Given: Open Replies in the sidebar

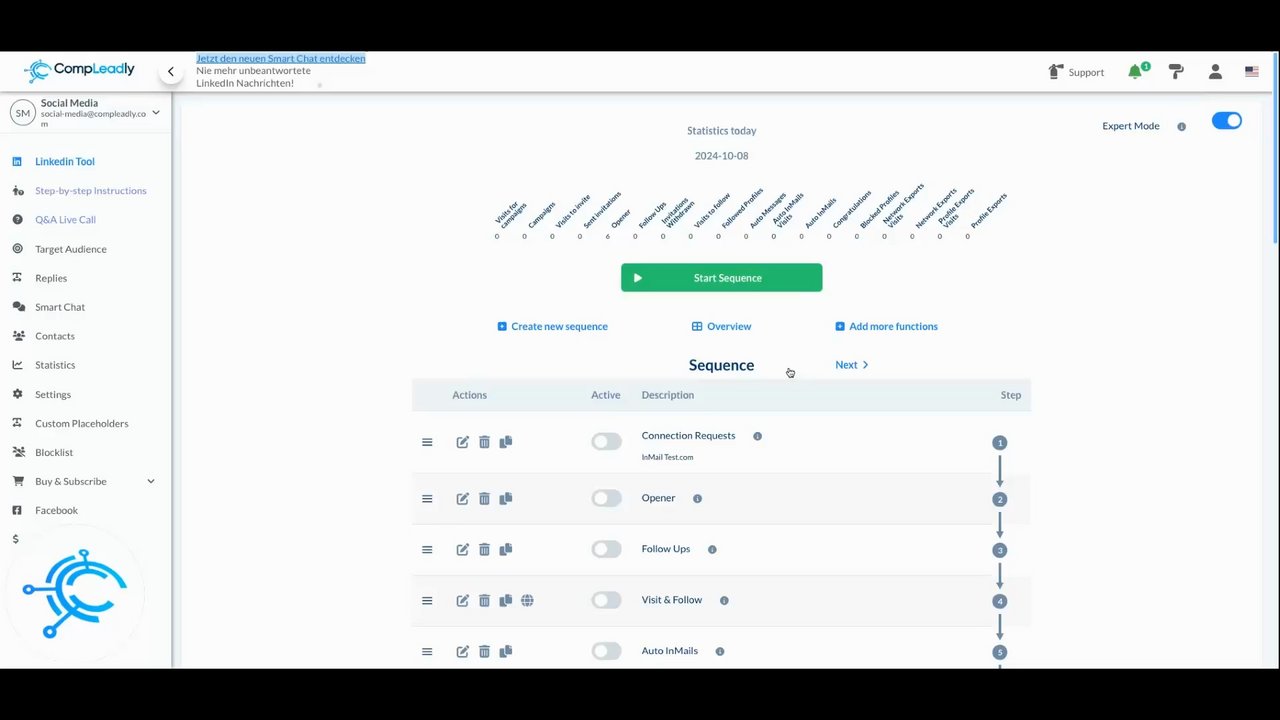Looking at the screenshot, I should (x=51, y=278).
